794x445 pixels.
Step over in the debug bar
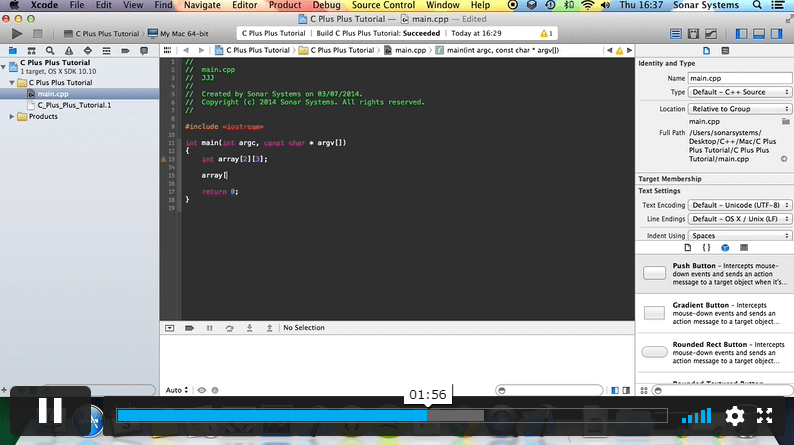coord(229,328)
